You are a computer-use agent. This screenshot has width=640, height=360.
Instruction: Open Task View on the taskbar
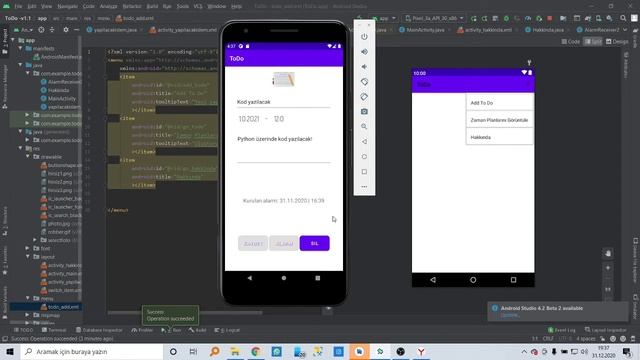193,351
